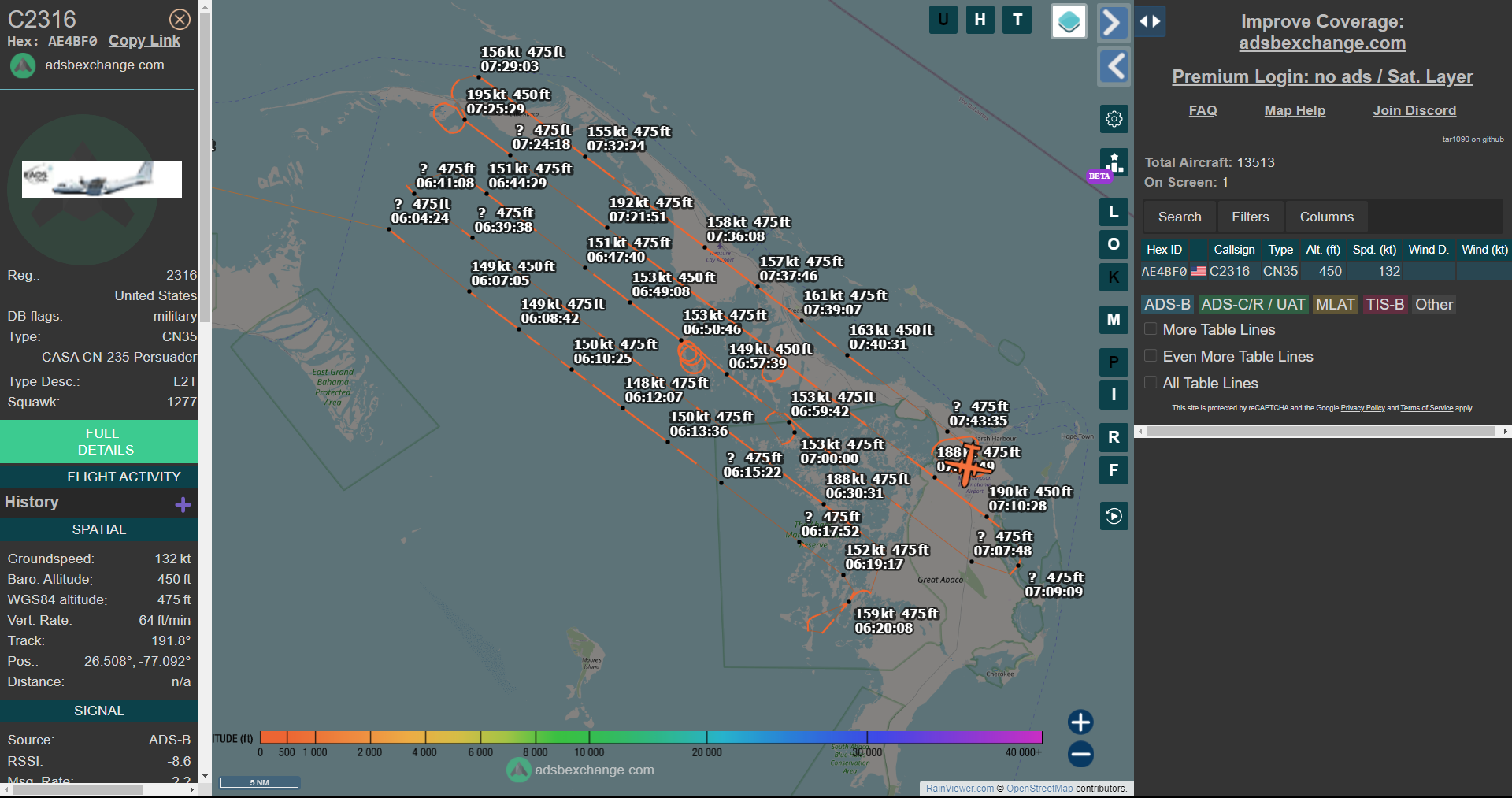Open the Columns tab

coord(1327,217)
